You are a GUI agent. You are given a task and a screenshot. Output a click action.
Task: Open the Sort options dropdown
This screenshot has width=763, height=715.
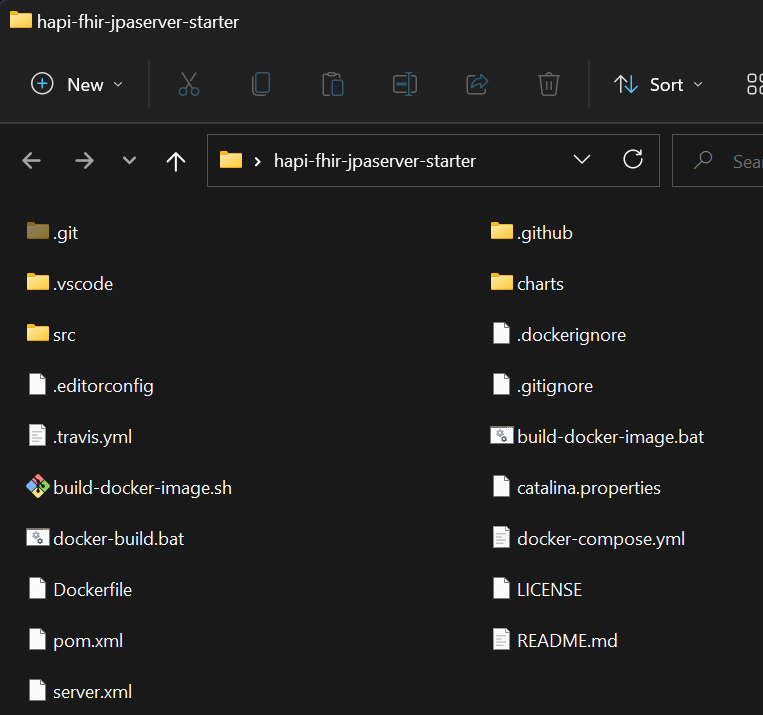pyautogui.click(x=658, y=85)
